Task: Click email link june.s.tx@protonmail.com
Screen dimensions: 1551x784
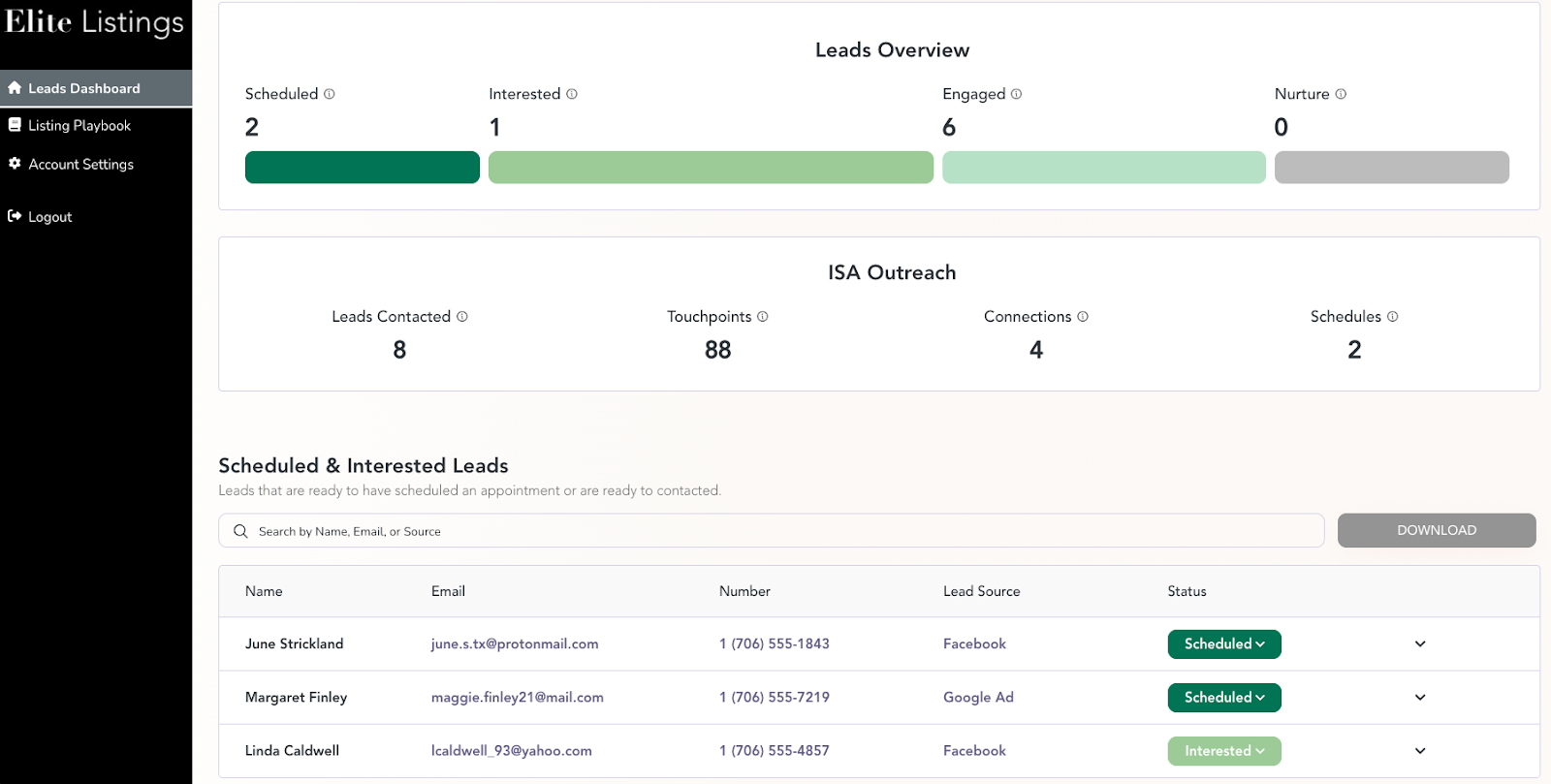Action: pyautogui.click(x=515, y=644)
